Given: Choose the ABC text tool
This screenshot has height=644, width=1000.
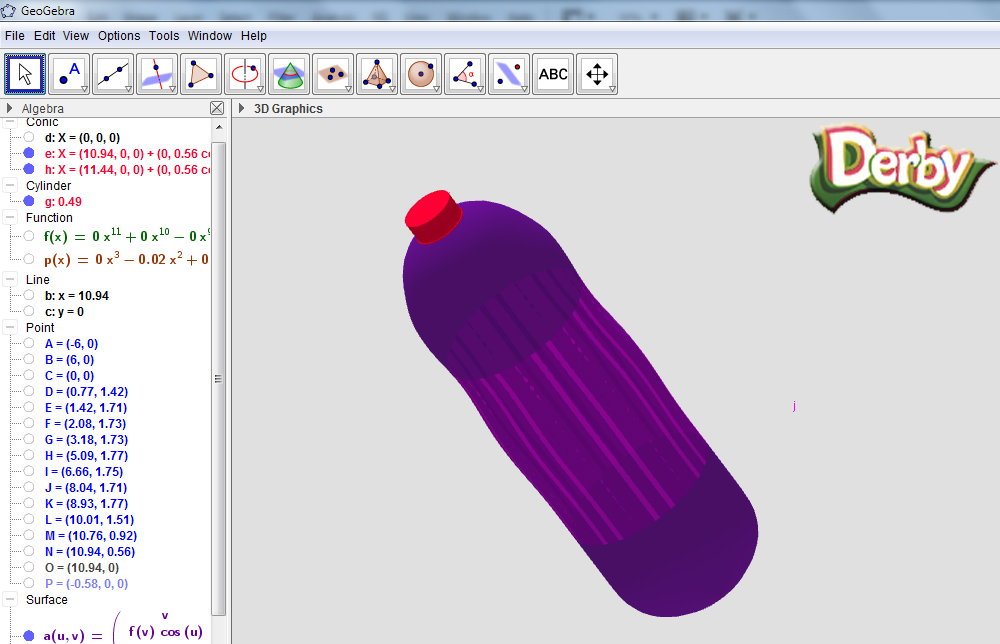Looking at the screenshot, I should pyautogui.click(x=554, y=75).
